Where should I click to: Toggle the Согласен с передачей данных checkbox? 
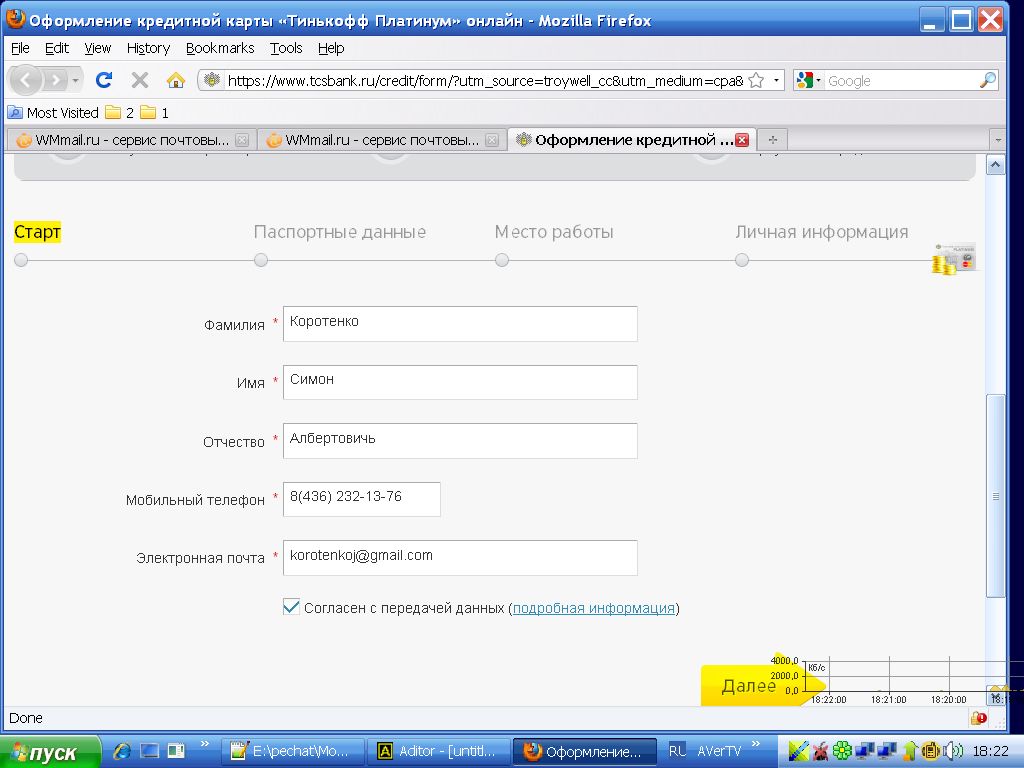pyautogui.click(x=291, y=607)
